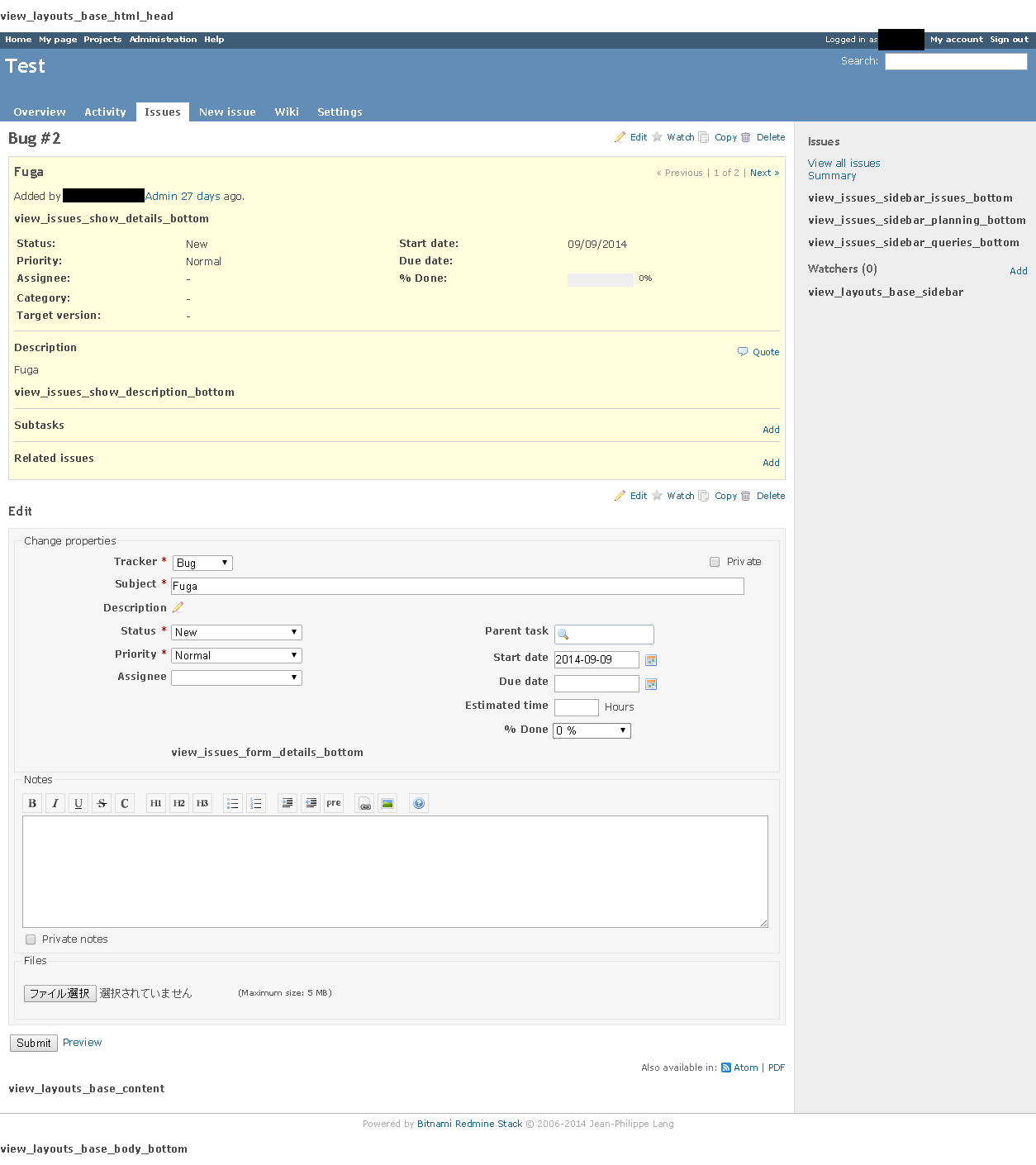The width and height of the screenshot is (1036, 1165).
Task: Open the Tracker dropdown
Action: pos(202,562)
